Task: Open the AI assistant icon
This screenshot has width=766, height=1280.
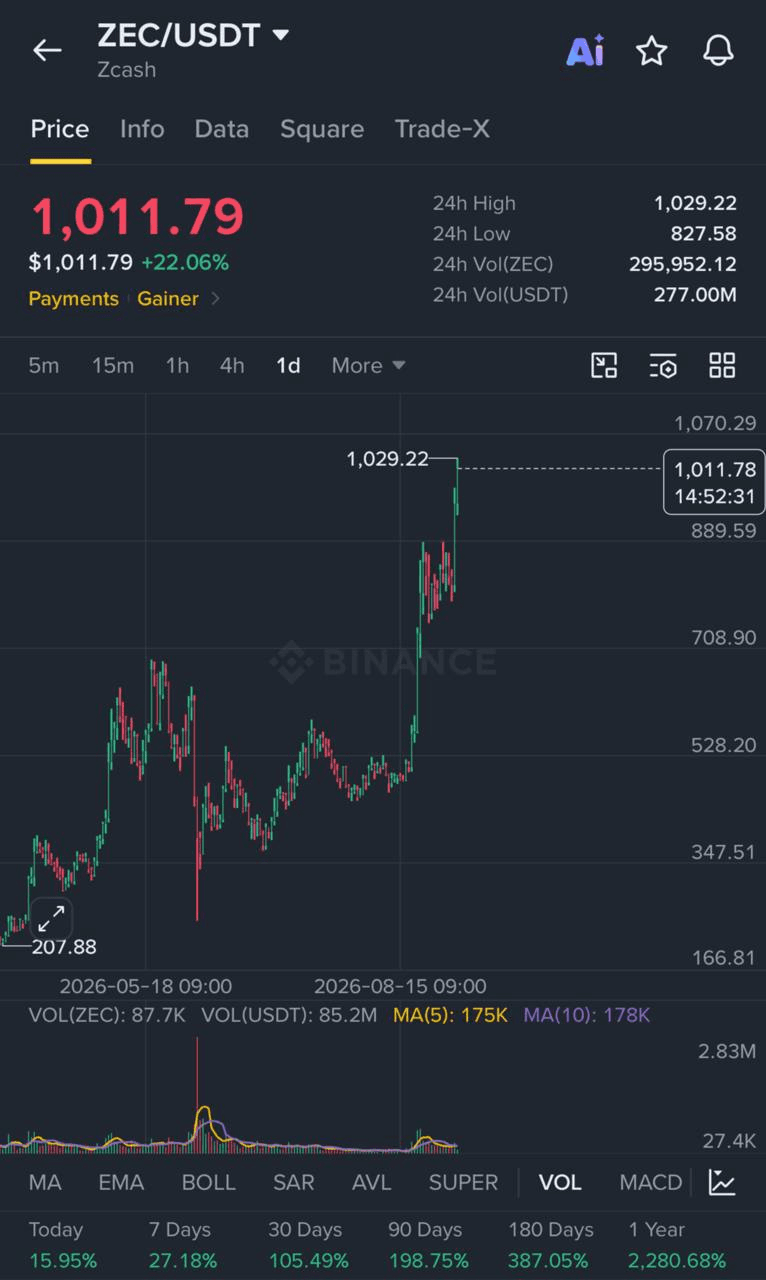Action: coord(585,50)
